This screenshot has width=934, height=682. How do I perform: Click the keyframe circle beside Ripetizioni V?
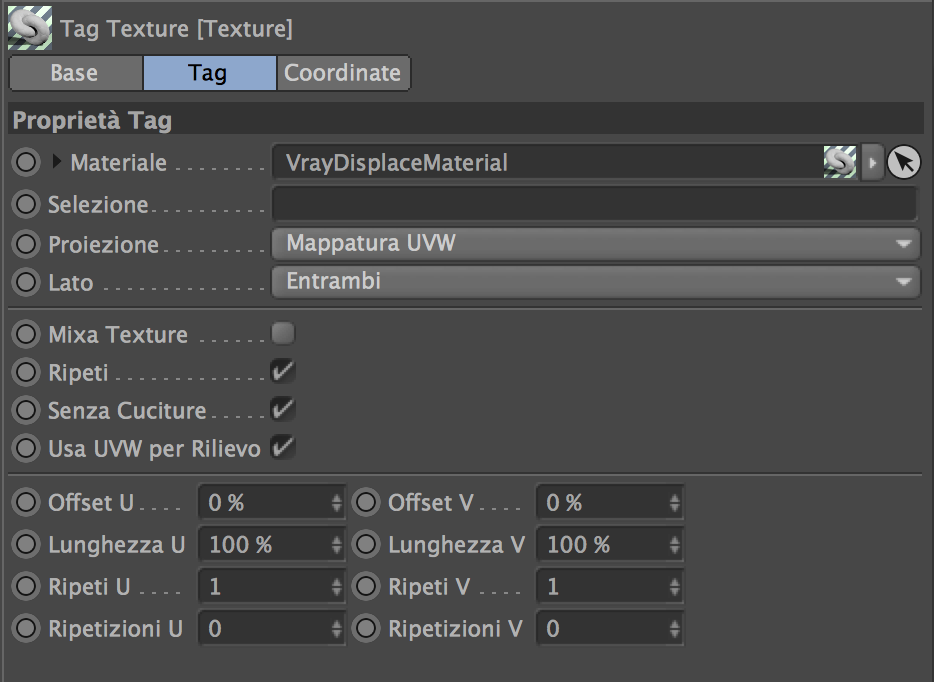pyautogui.click(x=366, y=629)
